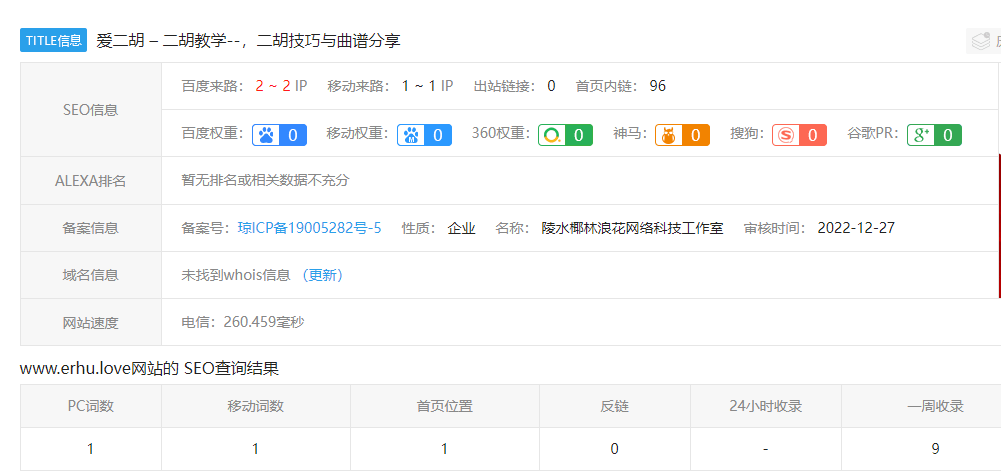
Task: Click the PC词数 value 1
Action: [x=91, y=449]
